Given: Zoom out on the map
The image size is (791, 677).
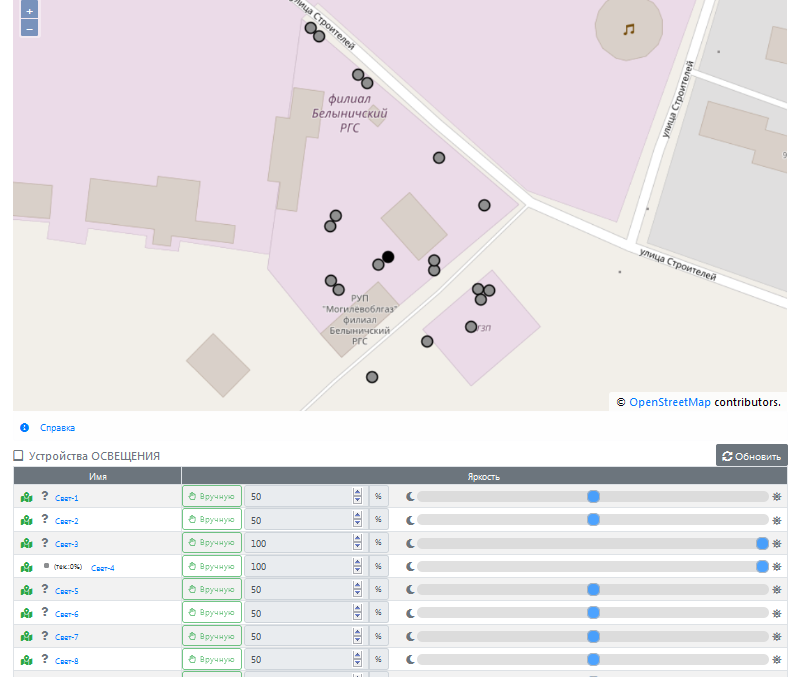Looking at the screenshot, I should point(29,29).
